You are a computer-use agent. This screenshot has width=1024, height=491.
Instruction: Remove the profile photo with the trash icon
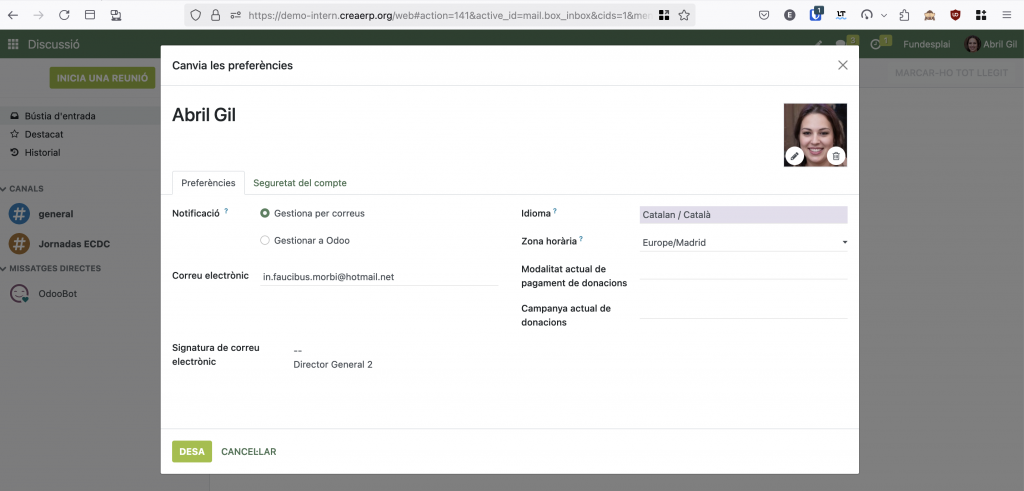(836, 155)
